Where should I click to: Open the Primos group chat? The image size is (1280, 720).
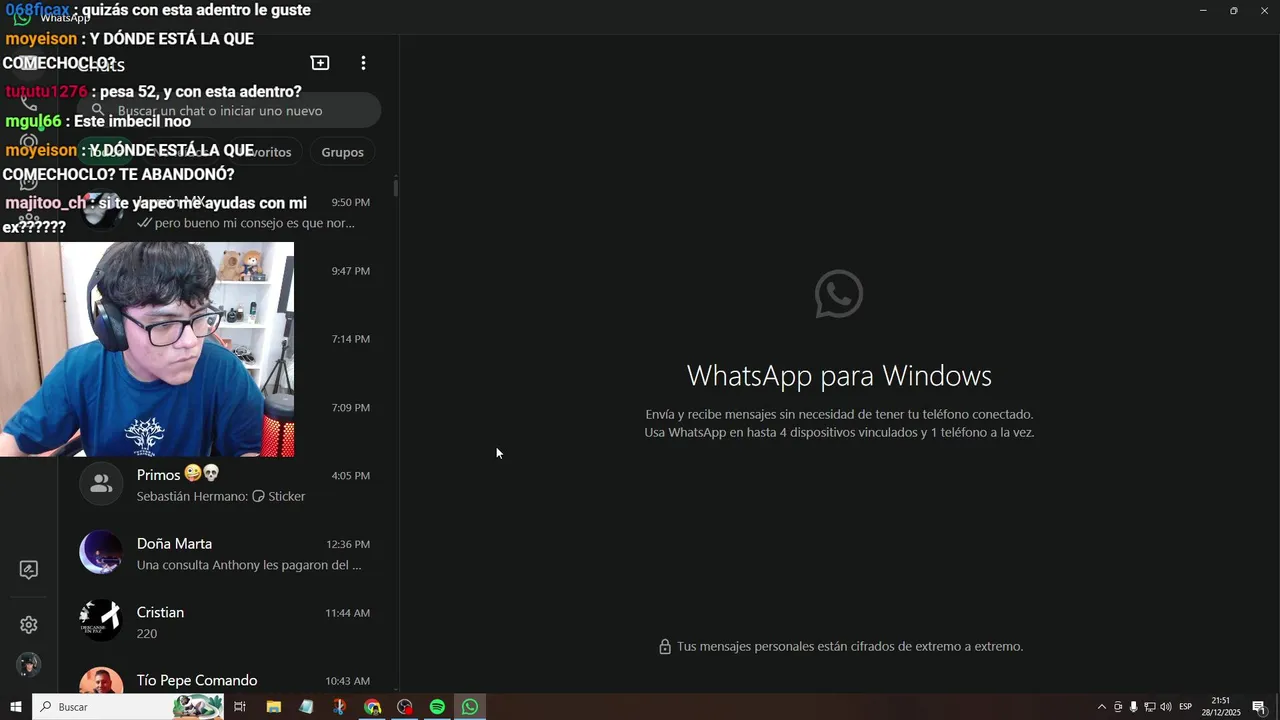click(x=226, y=485)
